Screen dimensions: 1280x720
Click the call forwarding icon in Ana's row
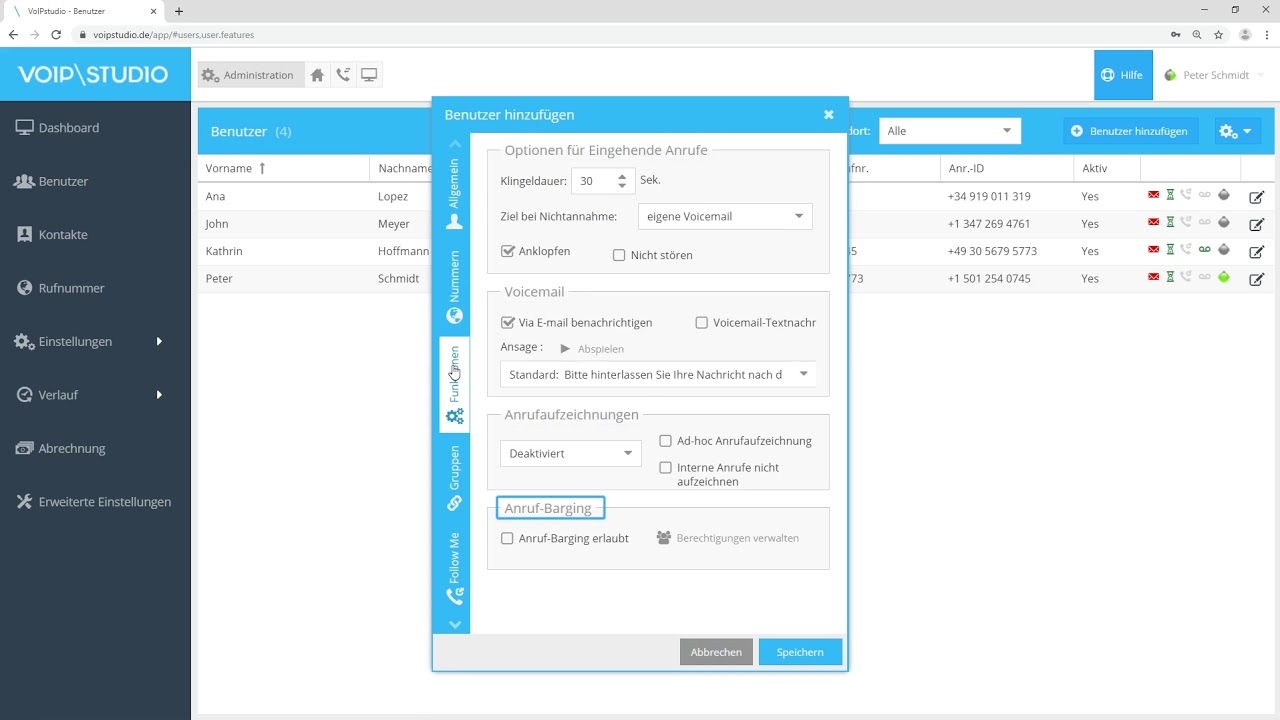tap(1186, 195)
